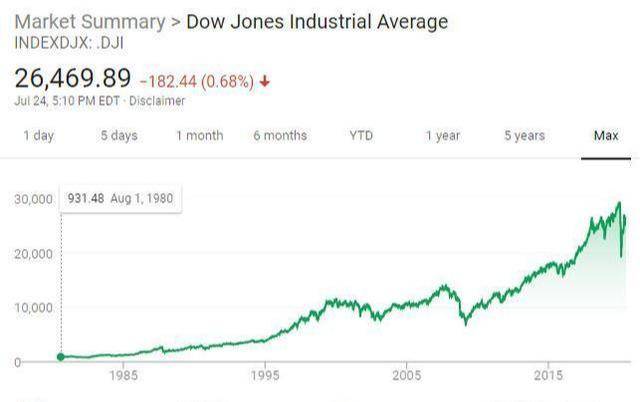The width and height of the screenshot is (640, 402).
Task: Click the green data point dot on chart
Action: [61, 356]
